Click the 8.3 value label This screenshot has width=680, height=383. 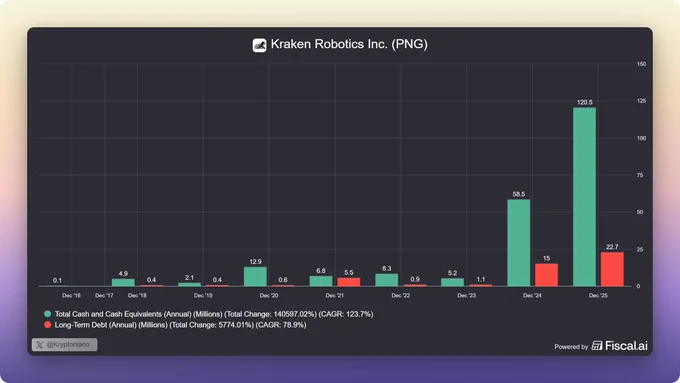[387, 268]
